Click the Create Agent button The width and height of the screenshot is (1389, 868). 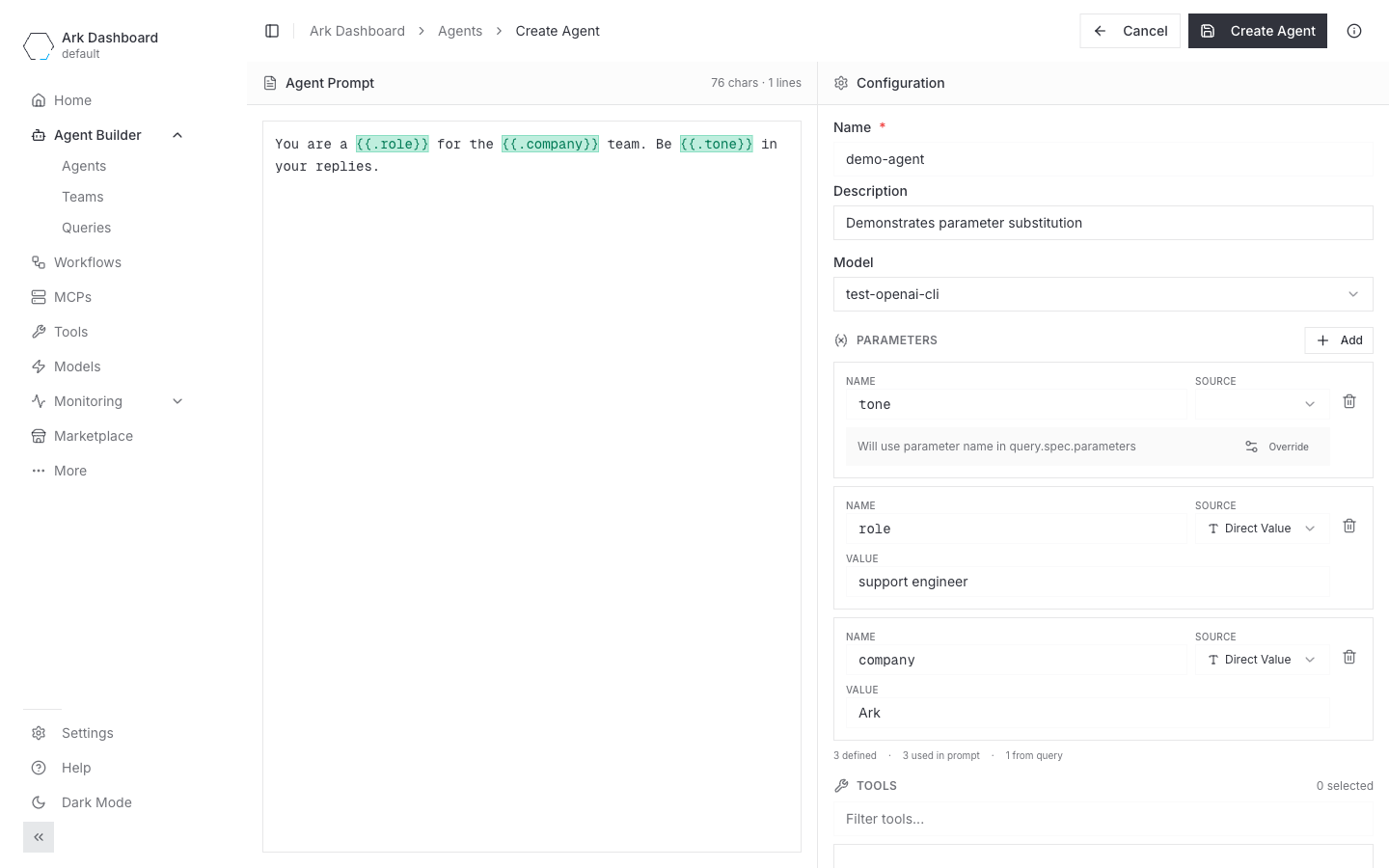1258,31
